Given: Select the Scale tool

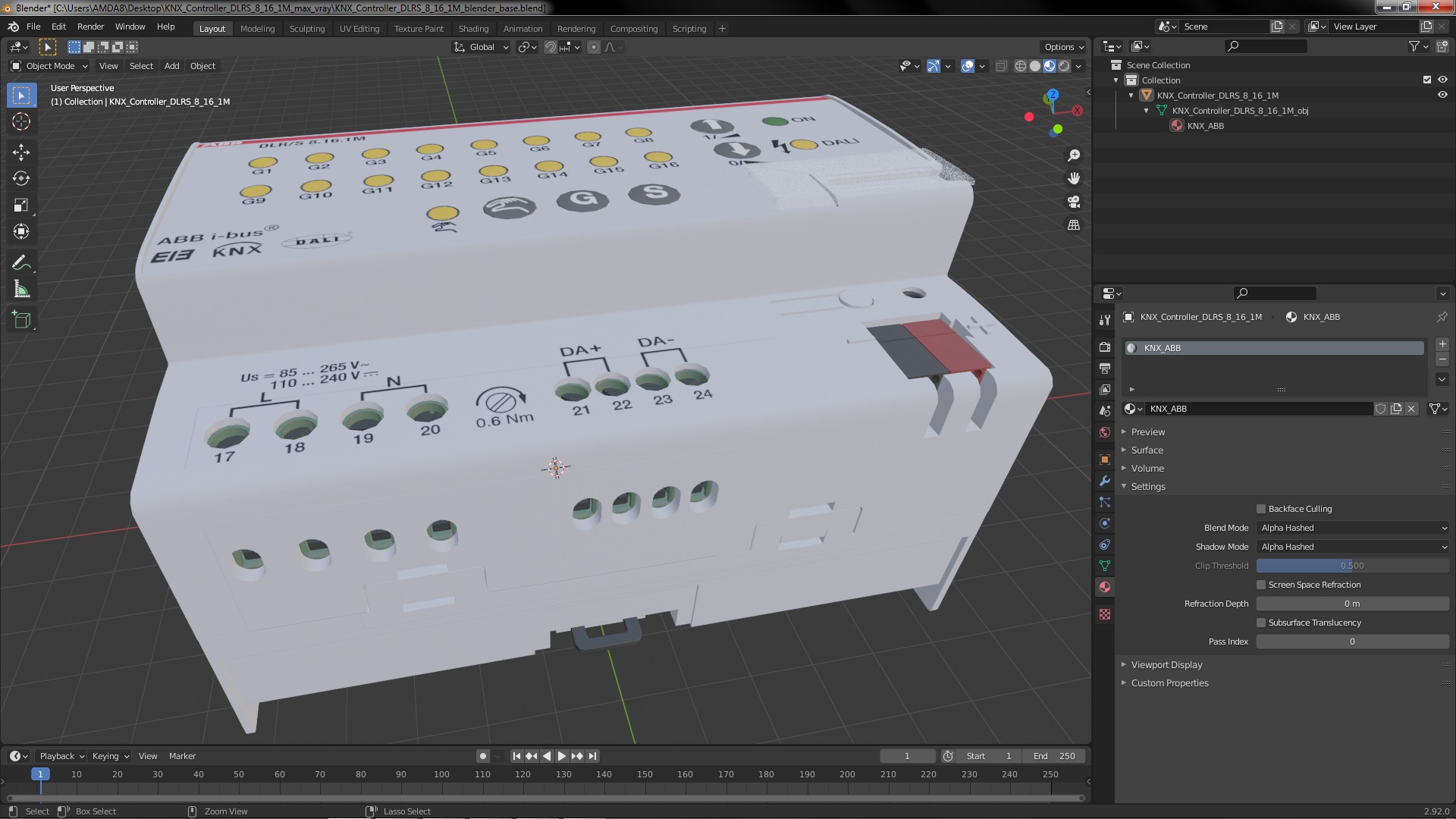Looking at the screenshot, I should point(21,206).
